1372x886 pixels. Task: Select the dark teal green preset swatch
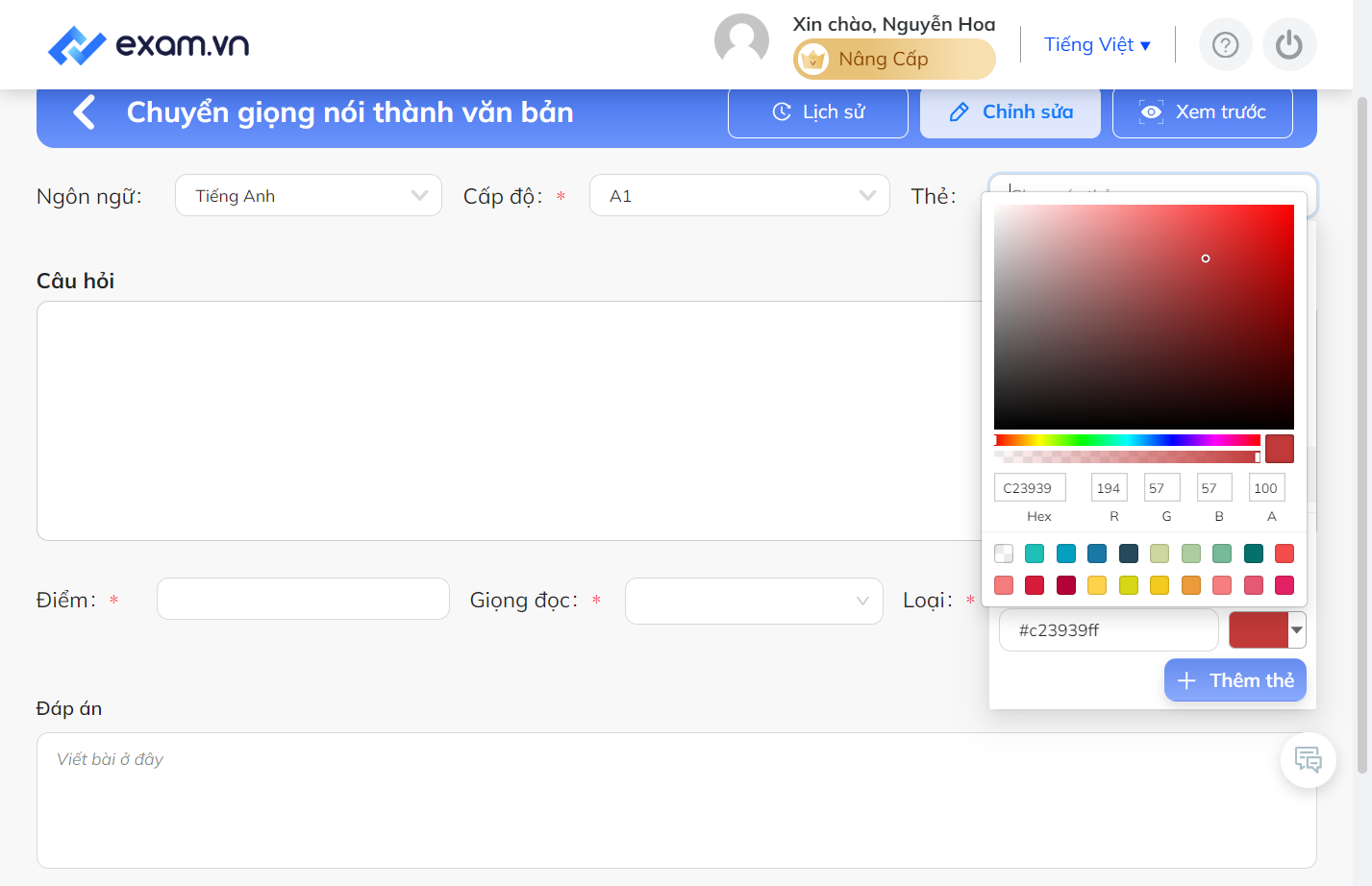tap(1254, 554)
